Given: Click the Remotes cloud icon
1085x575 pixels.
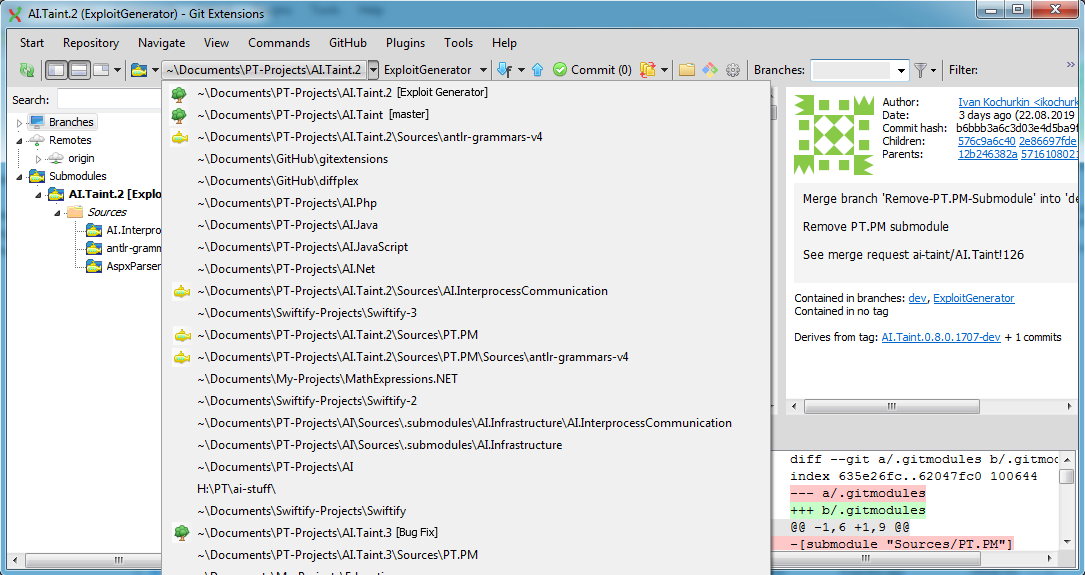Looking at the screenshot, I should click(x=36, y=140).
